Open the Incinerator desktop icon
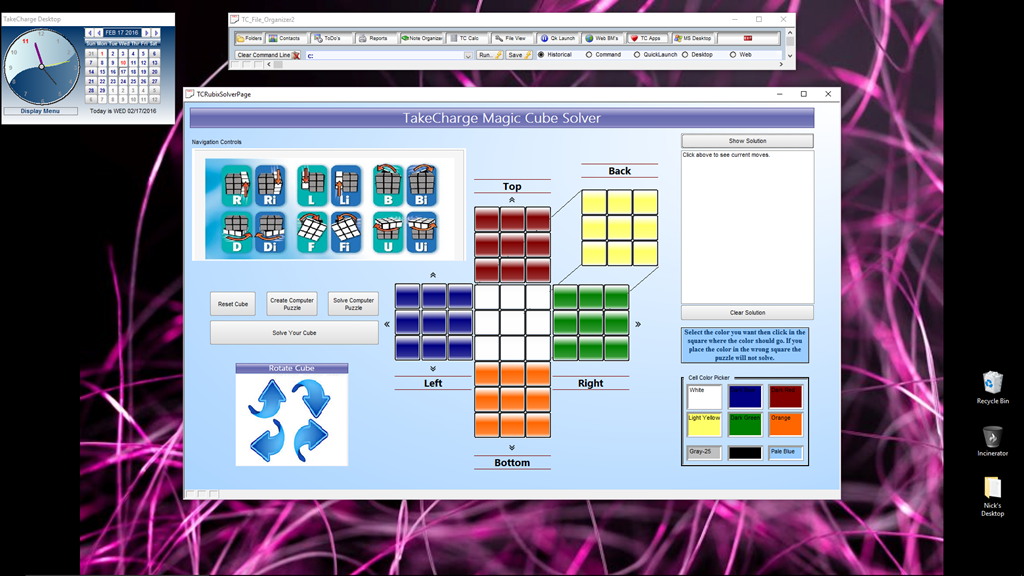This screenshot has width=1024, height=576. [x=992, y=440]
